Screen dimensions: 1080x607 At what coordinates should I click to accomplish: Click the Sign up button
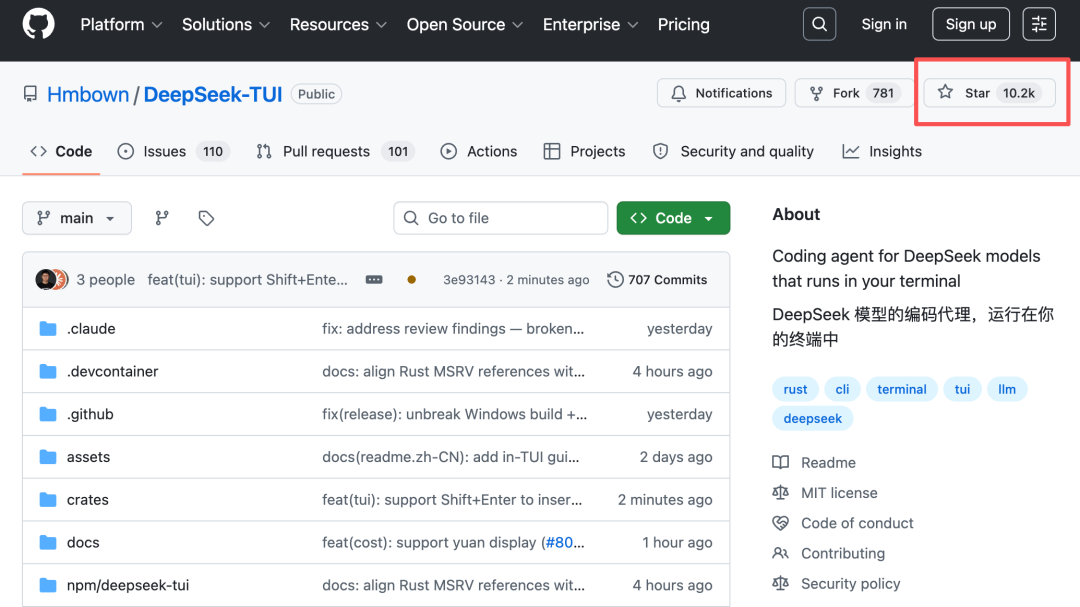click(x=970, y=24)
